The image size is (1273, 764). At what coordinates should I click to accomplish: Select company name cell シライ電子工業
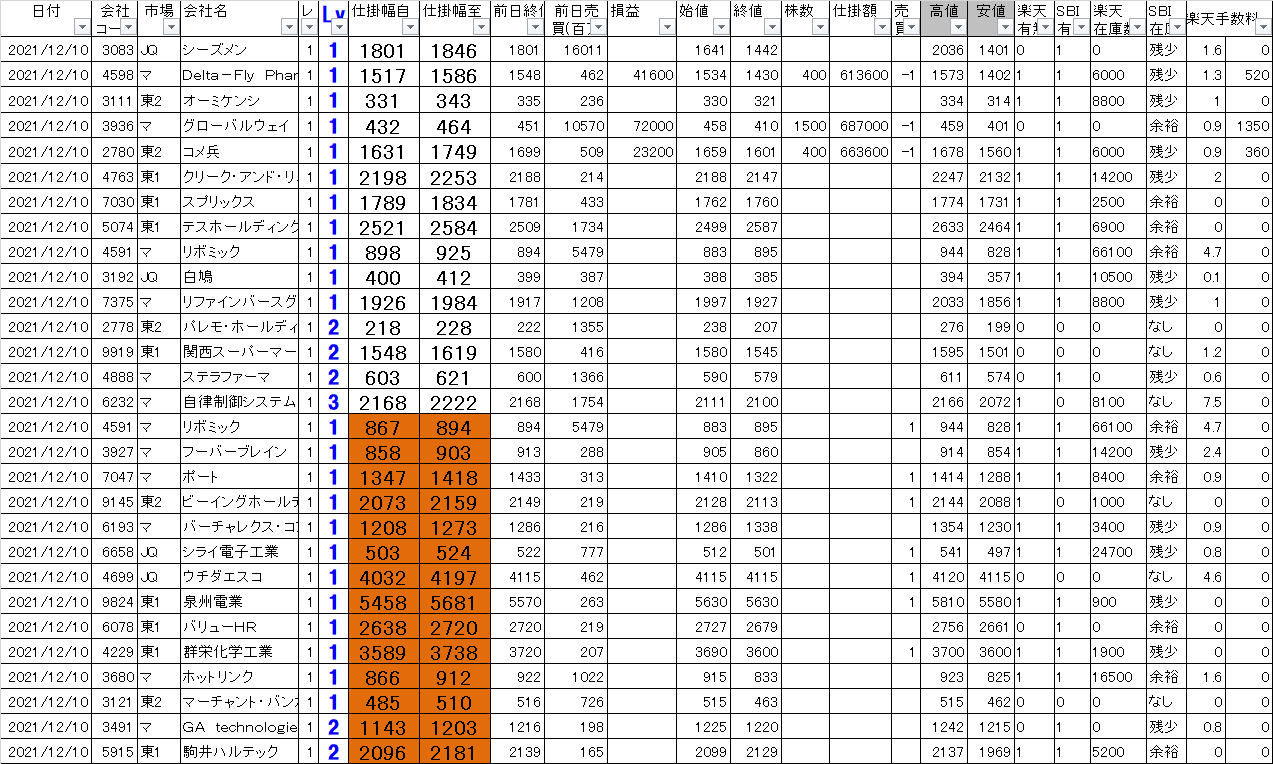tap(239, 551)
